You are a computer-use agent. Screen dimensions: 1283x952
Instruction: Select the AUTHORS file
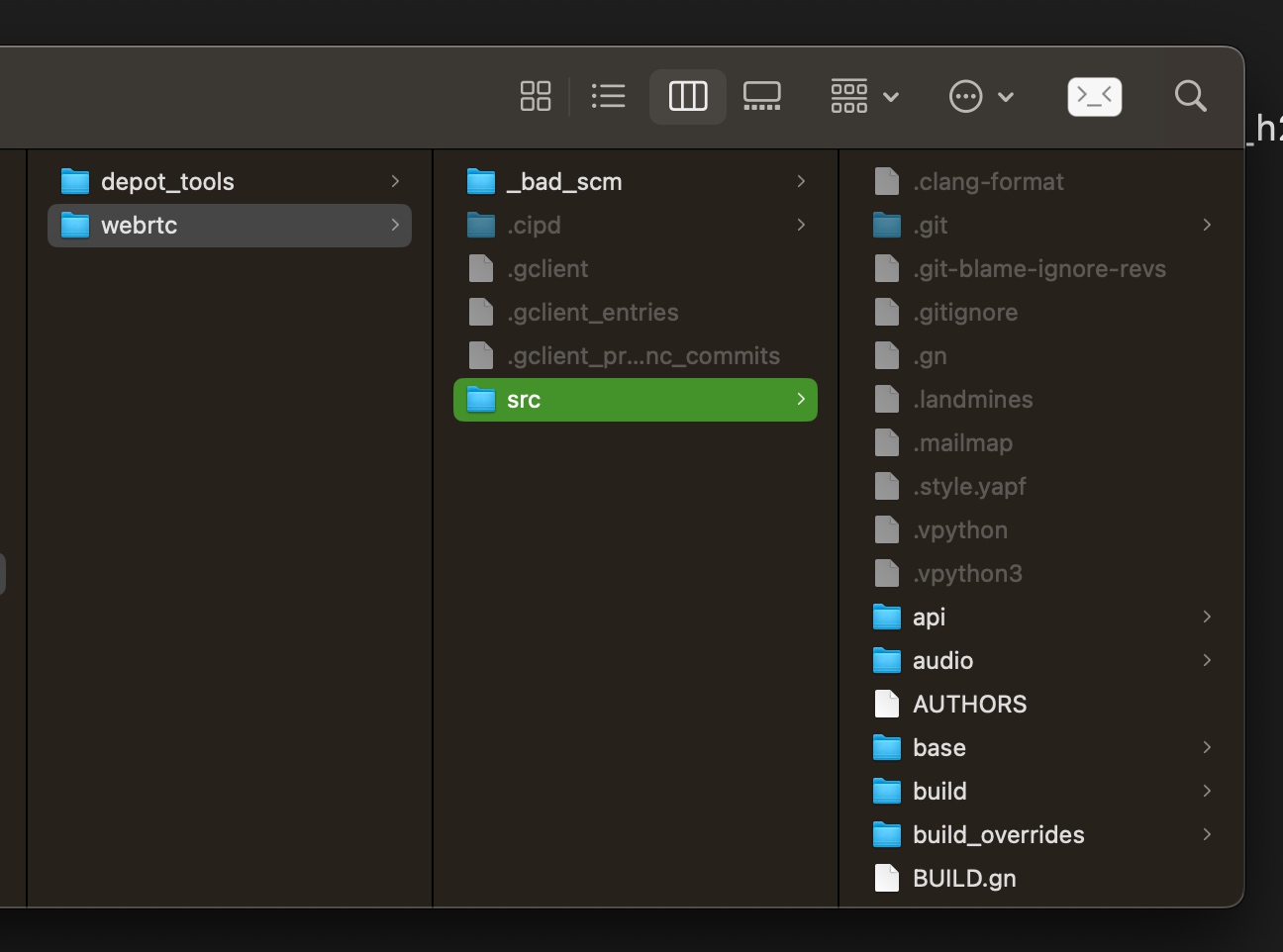(969, 705)
